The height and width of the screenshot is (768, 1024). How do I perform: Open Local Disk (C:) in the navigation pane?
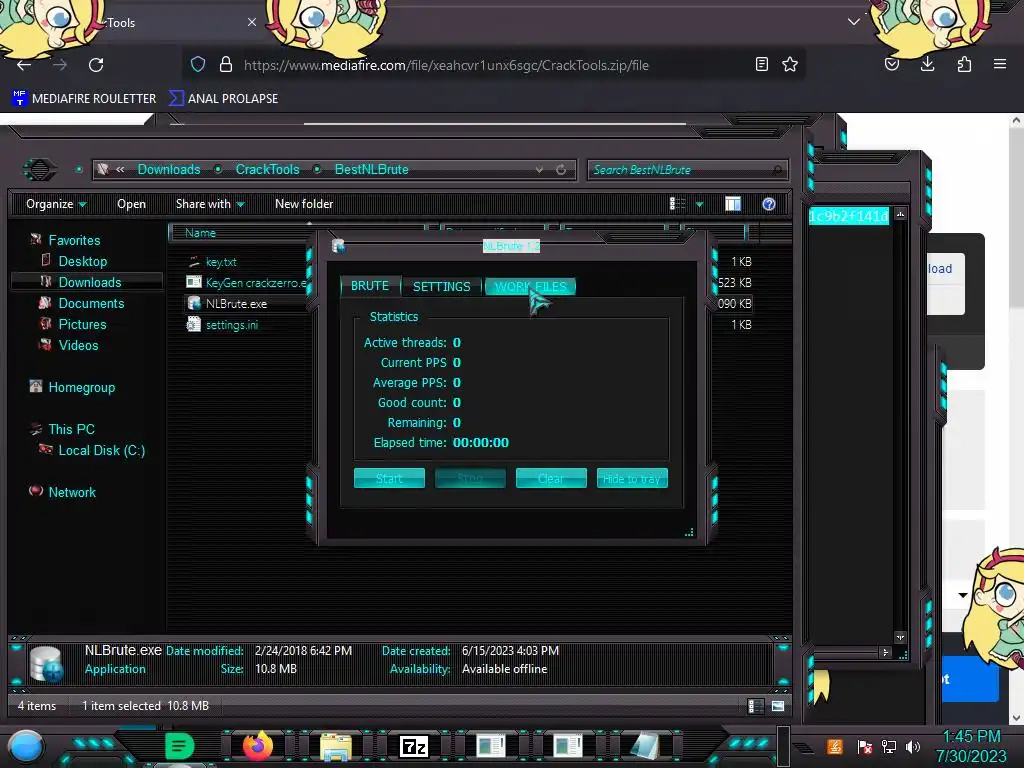click(x=101, y=450)
